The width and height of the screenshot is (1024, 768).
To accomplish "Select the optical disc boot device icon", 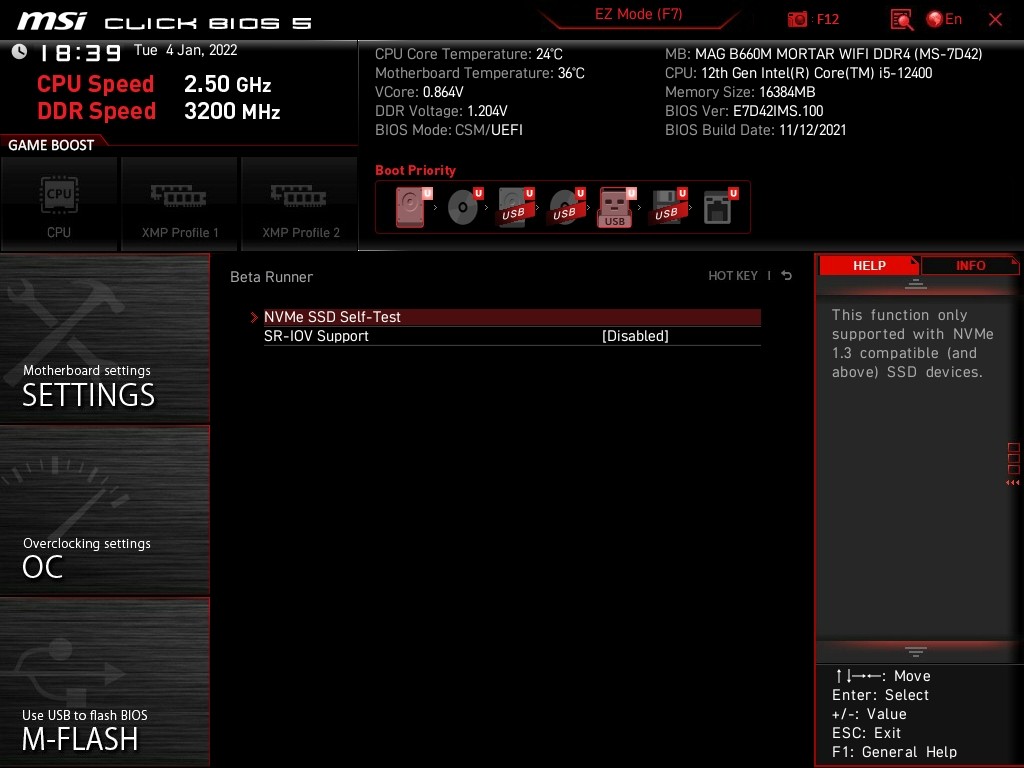I will [x=464, y=207].
